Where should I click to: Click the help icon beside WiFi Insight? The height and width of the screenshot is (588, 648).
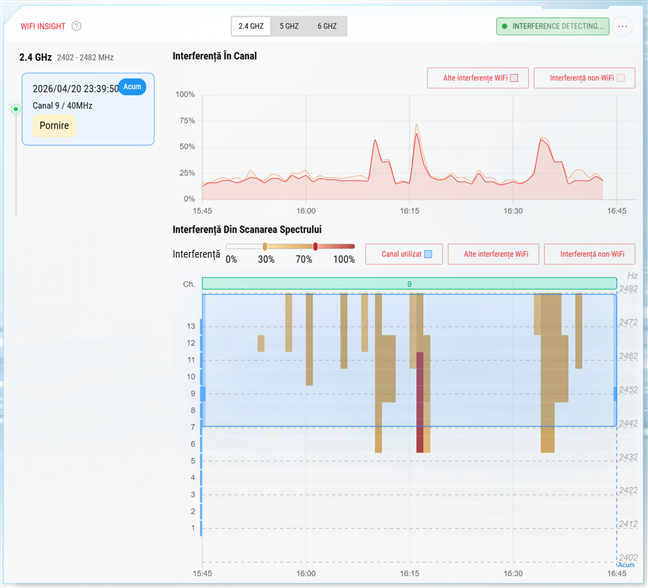pos(77,26)
